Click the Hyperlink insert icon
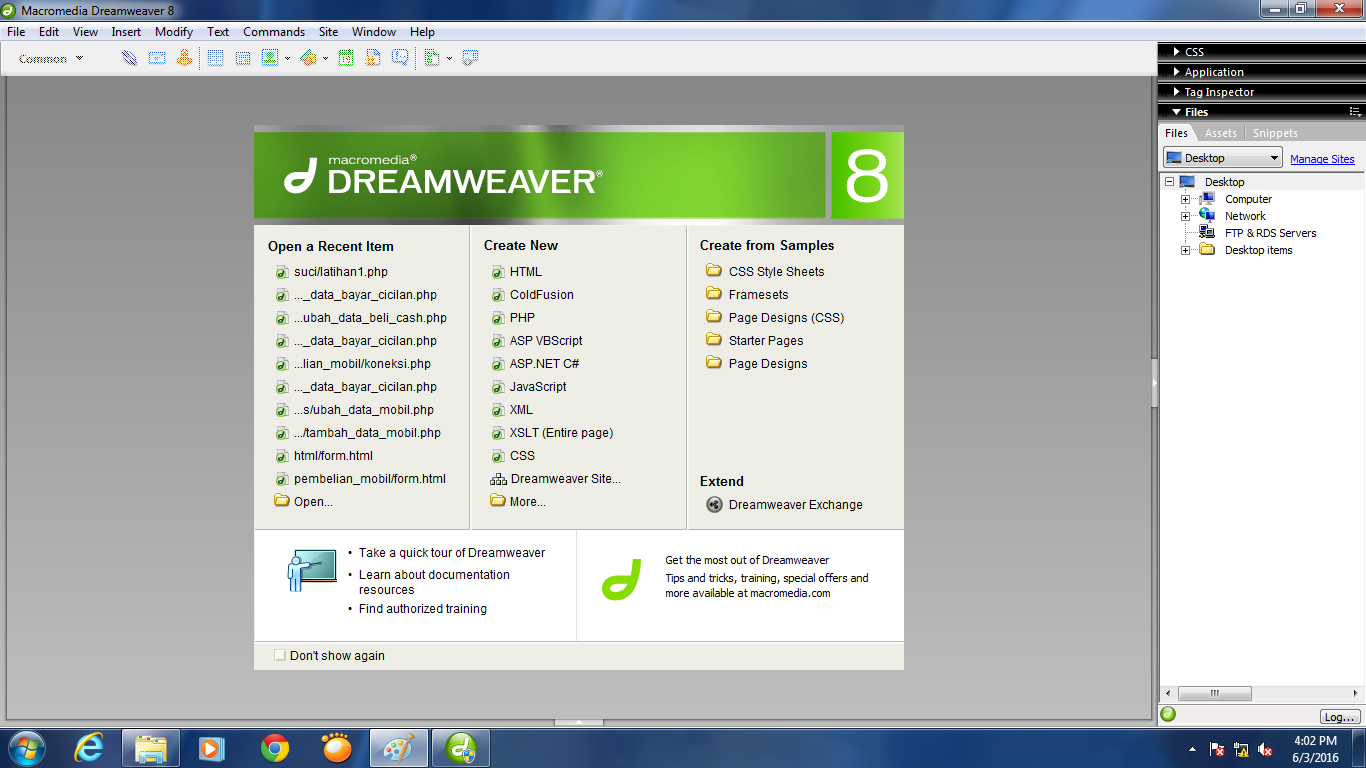 [x=129, y=58]
